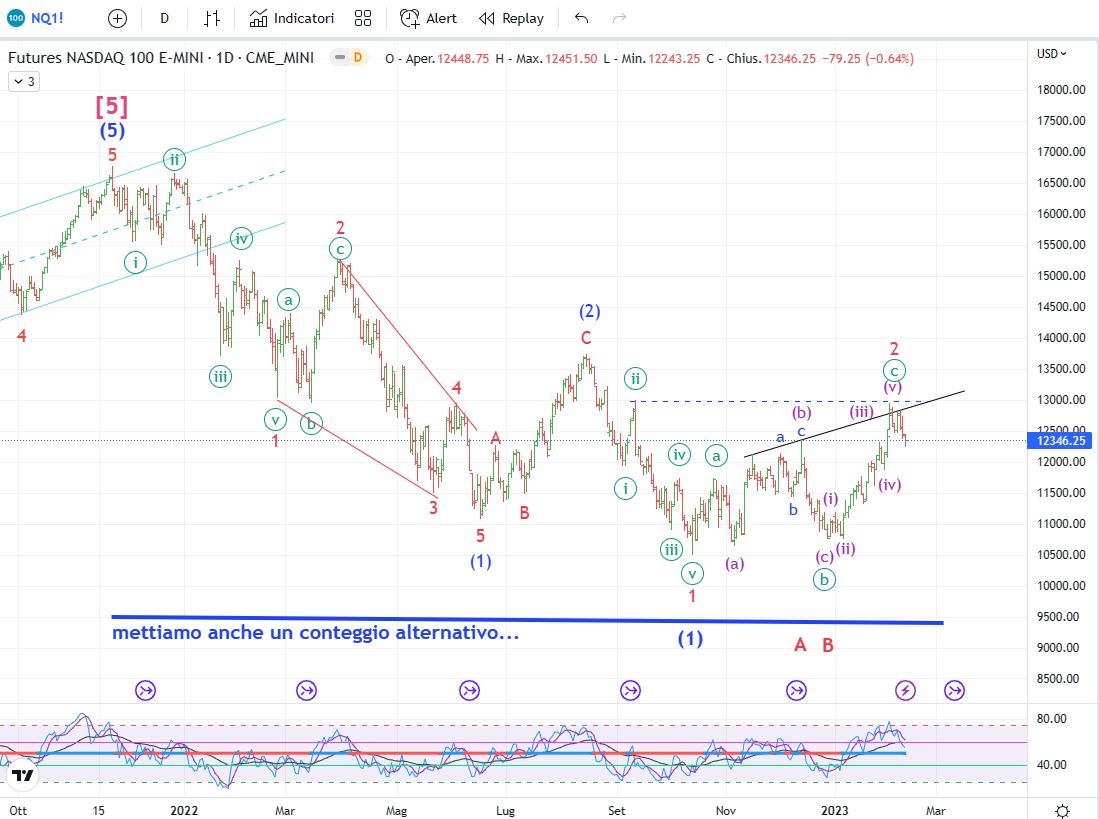Open indicator templates grid icon
Screen dimensions: 1099x819
[363, 18]
